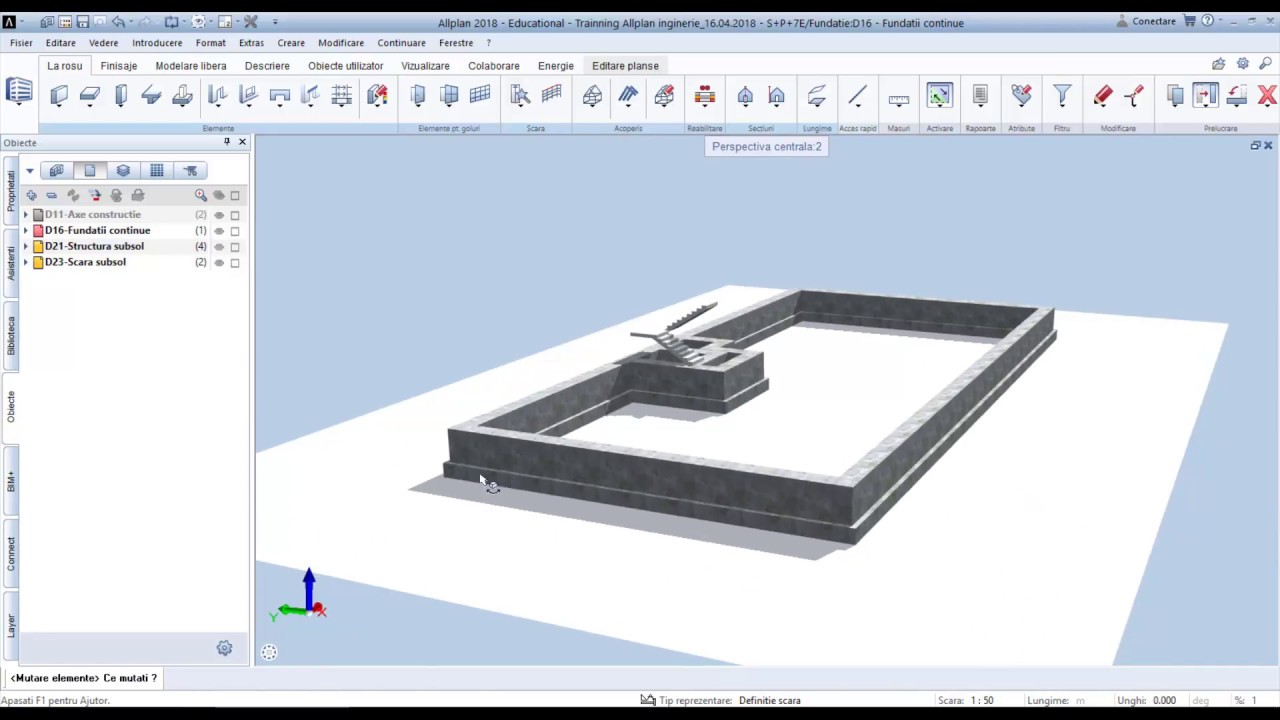Click the Atribute tag icon
The image size is (1280, 720).
click(1021, 96)
